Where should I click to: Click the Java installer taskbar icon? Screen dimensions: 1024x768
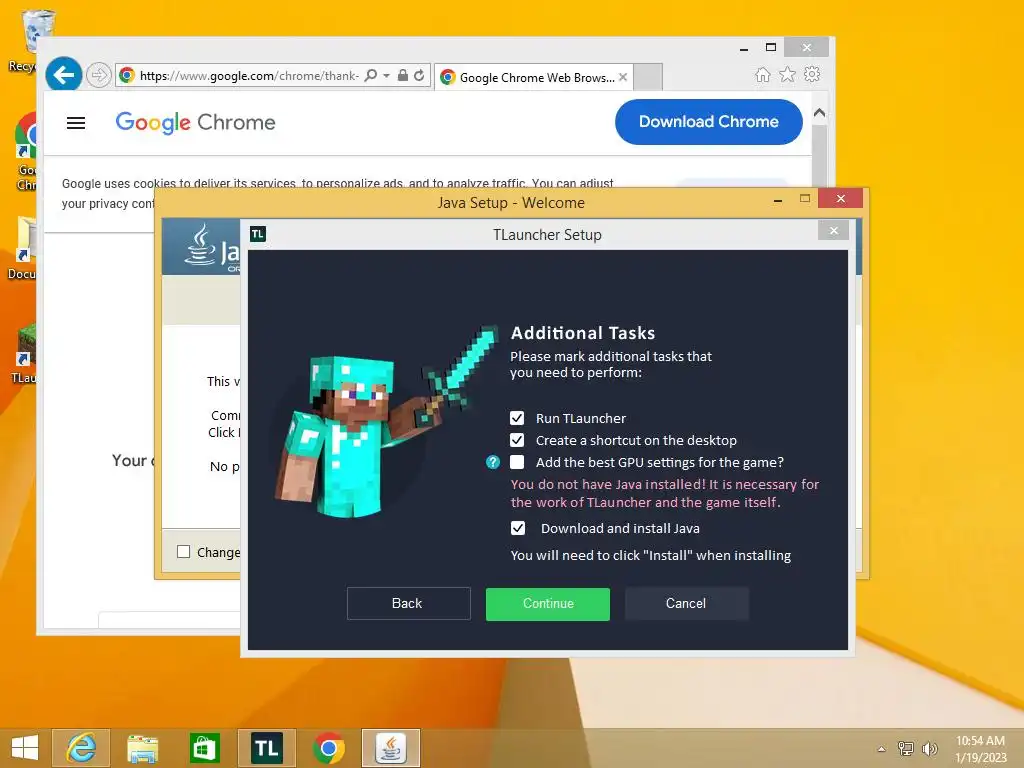click(391, 748)
